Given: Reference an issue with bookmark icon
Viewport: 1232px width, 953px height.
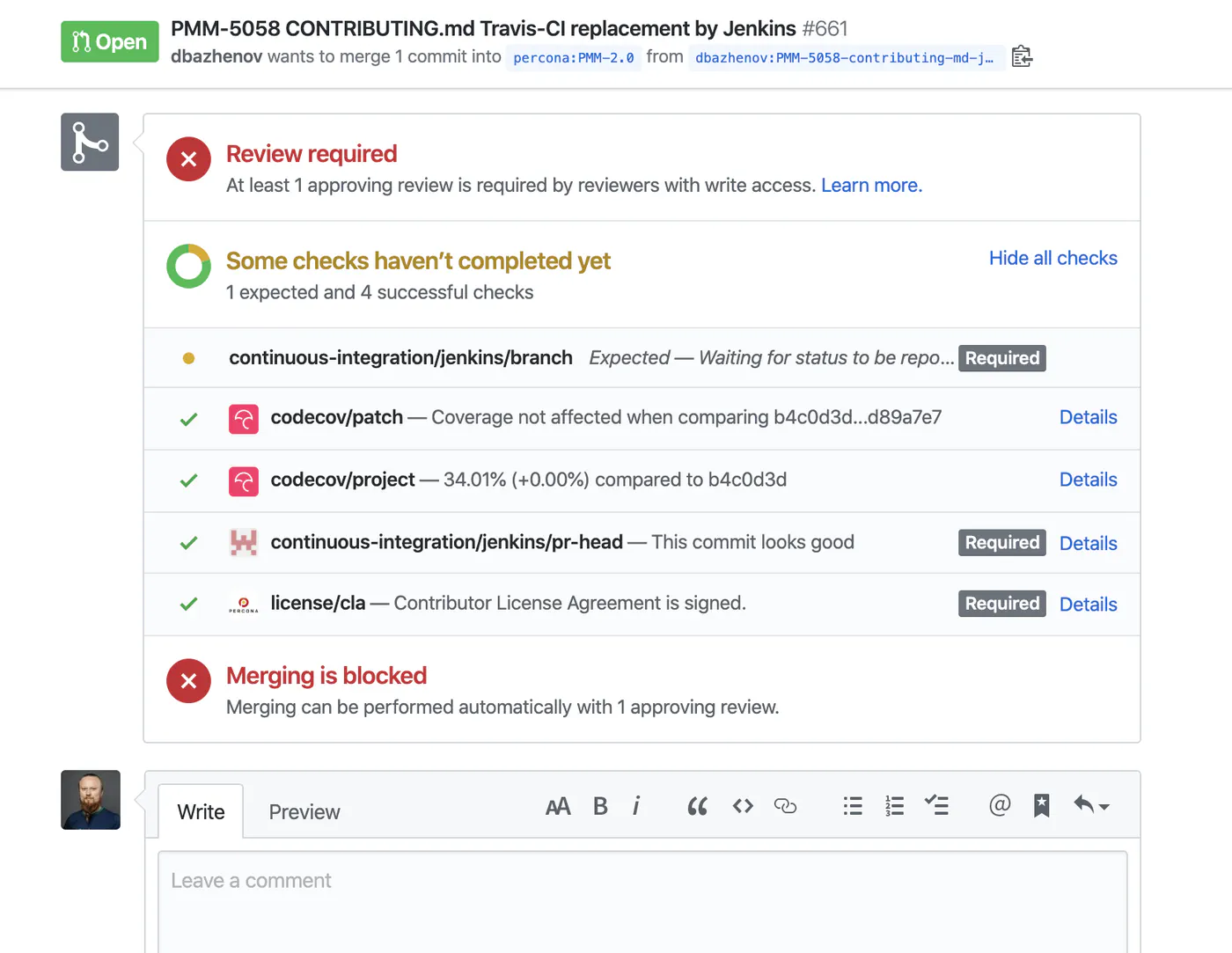Looking at the screenshot, I should pos(1042,805).
